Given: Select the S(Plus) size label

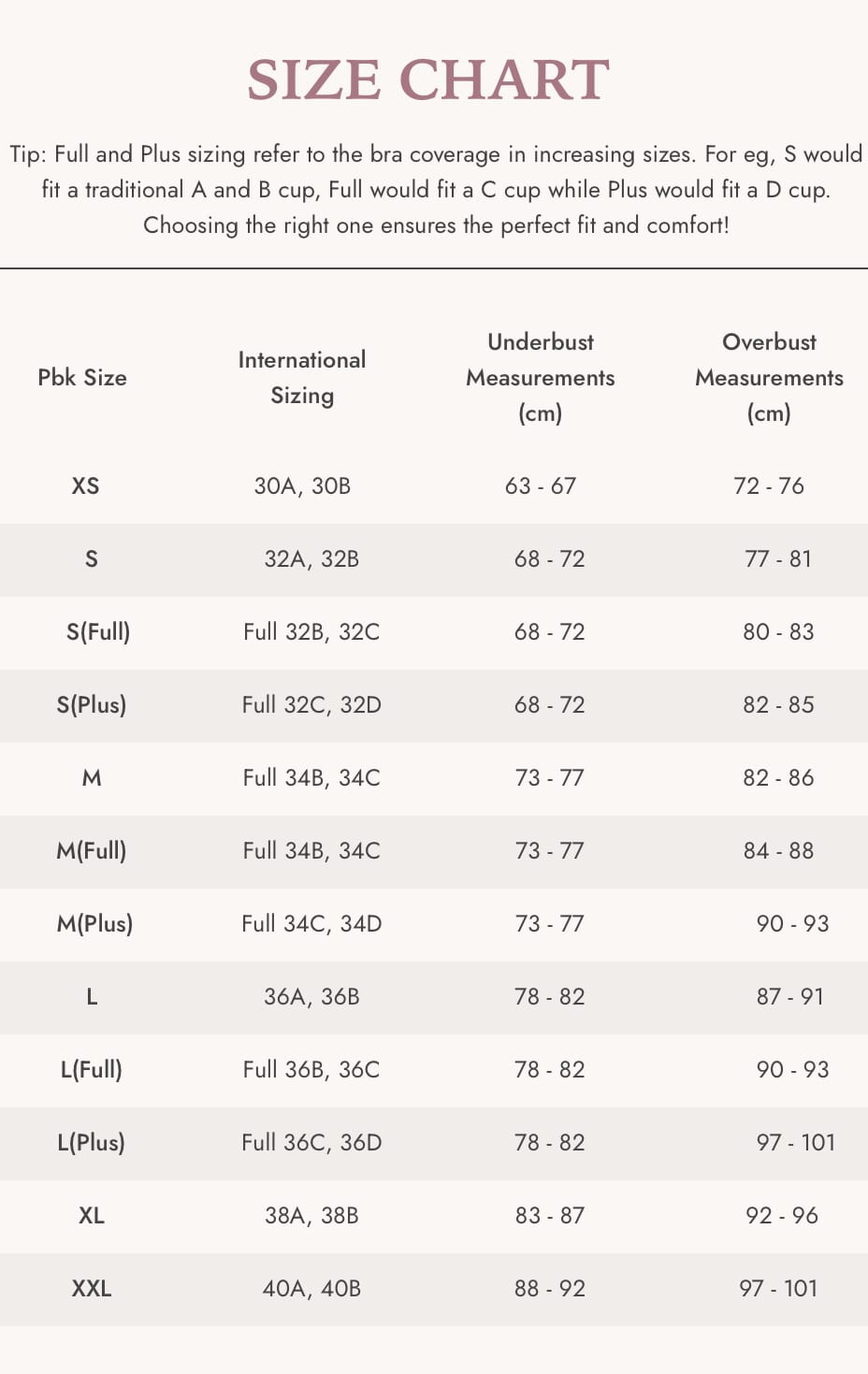Looking at the screenshot, I should [x=92, y=705].
